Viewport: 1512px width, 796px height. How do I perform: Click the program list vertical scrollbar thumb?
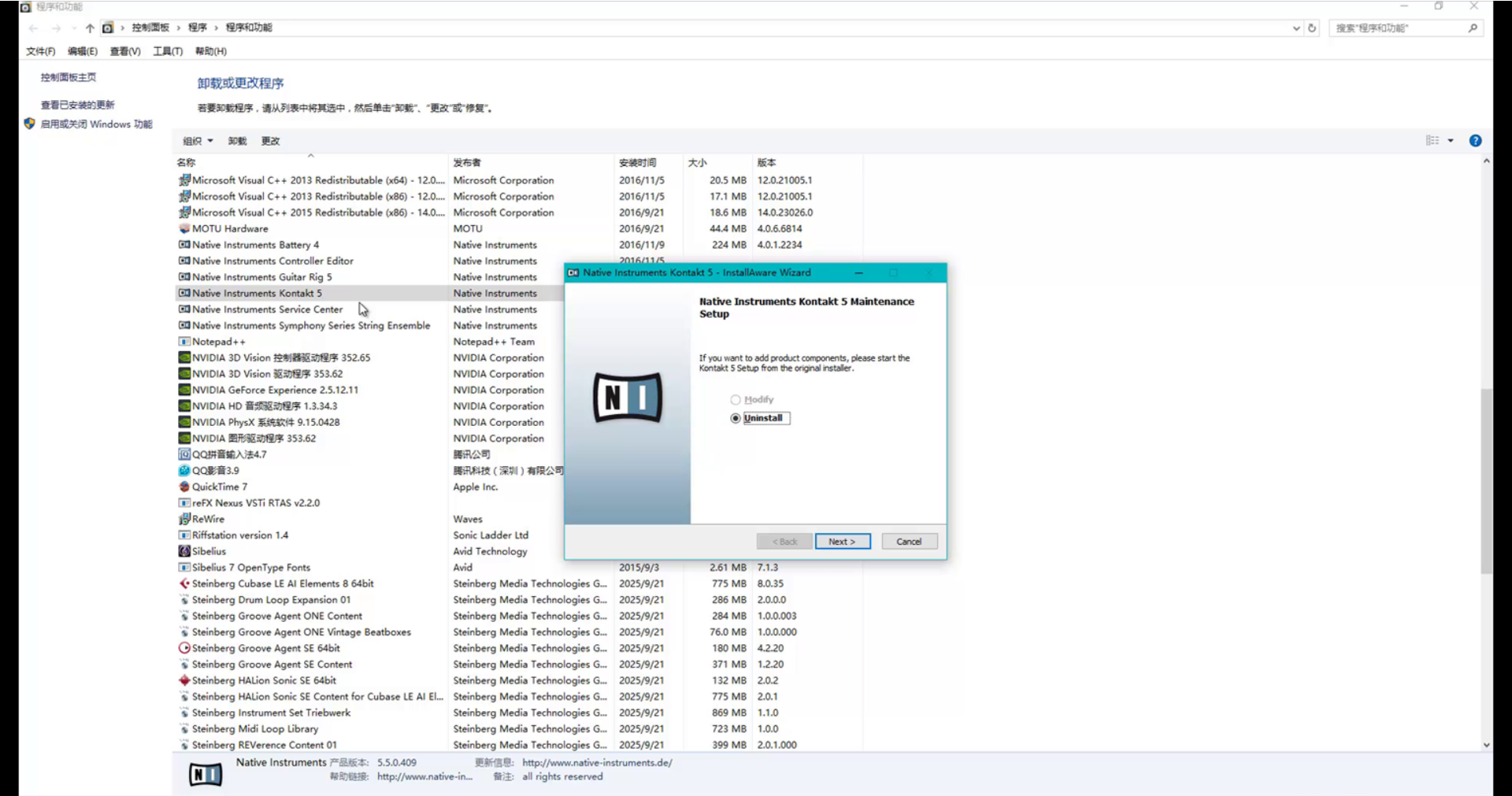(x=1486, y=480)
